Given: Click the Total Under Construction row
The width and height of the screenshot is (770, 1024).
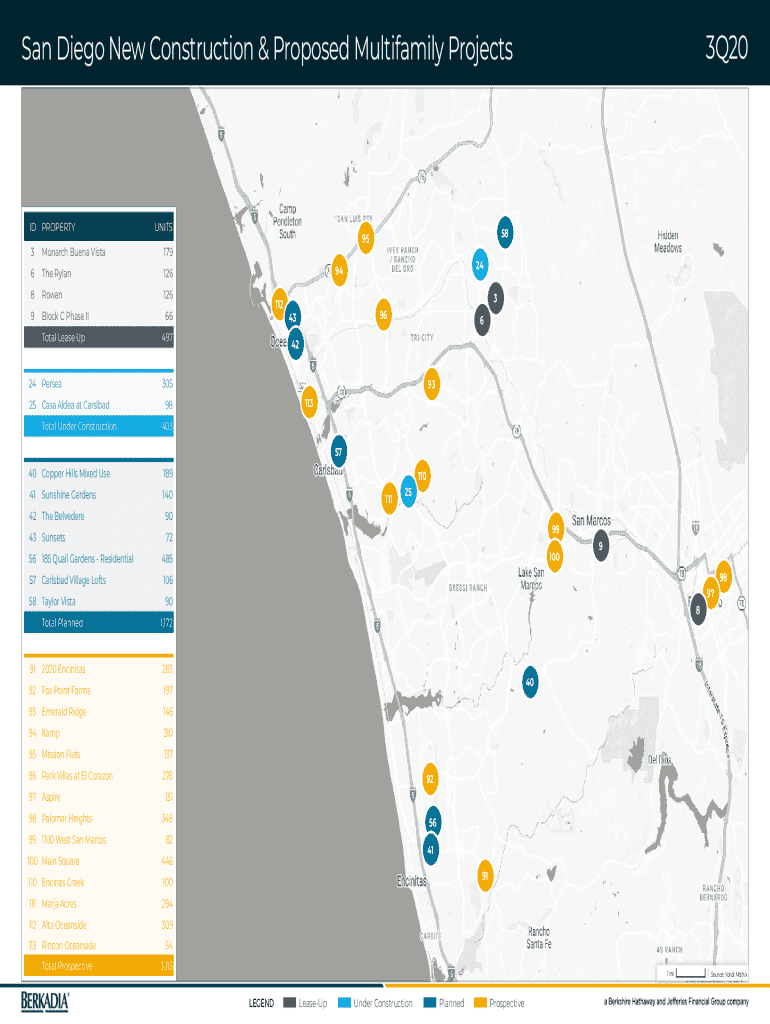Looking at the screenshot, I should click(99, 427).
